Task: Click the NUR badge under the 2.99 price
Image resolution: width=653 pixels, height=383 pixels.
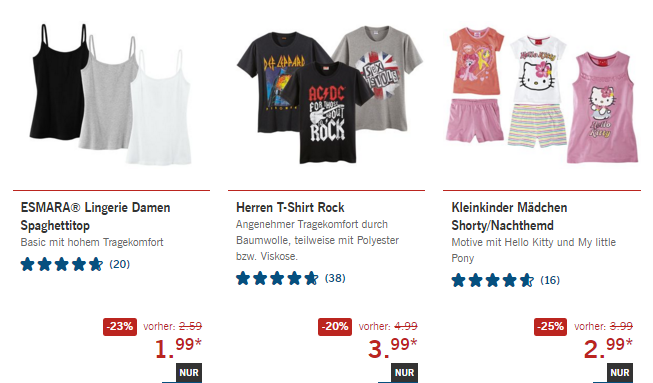Action: [x=620, y=373]
